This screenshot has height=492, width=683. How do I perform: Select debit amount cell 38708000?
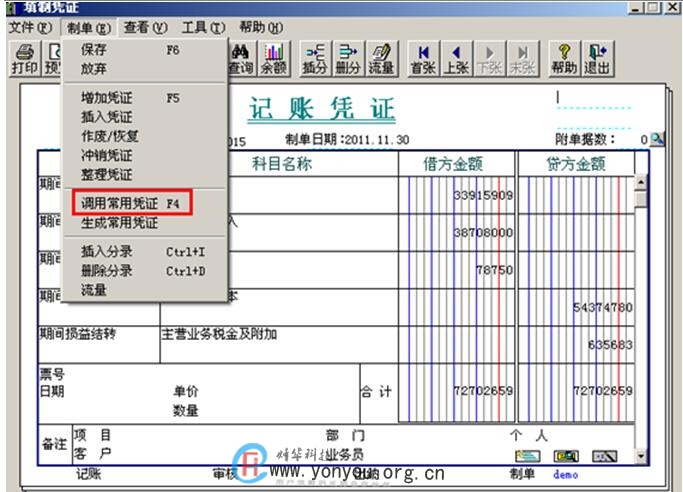456,233
